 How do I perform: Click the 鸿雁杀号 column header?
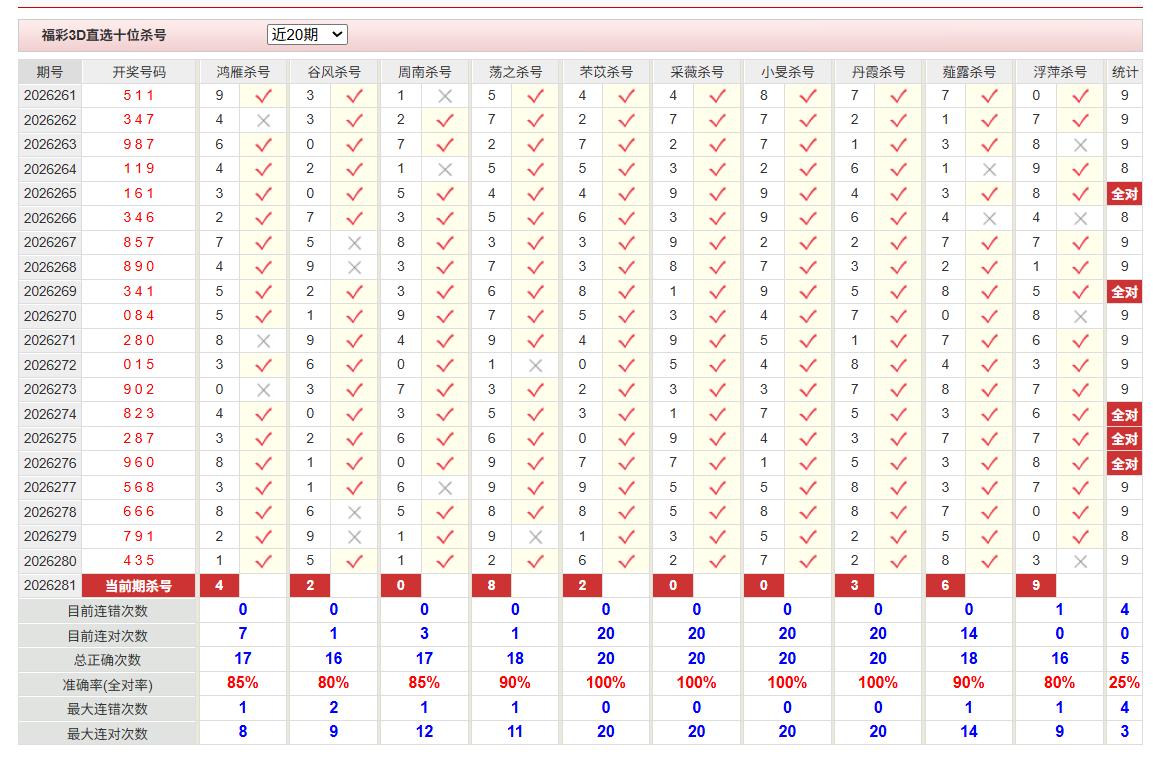point(243,72)
